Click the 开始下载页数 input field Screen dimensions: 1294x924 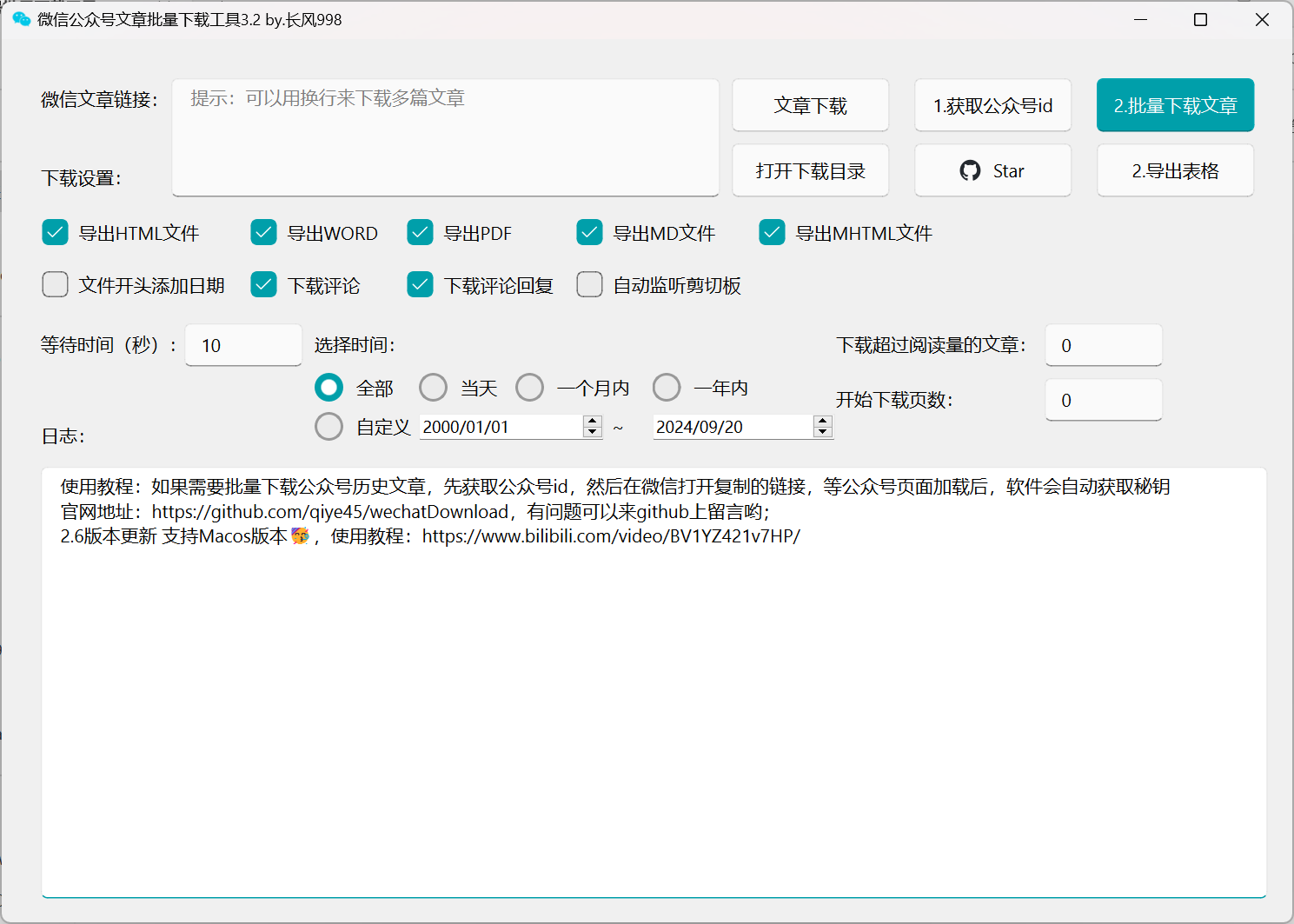click(x=1103, y=401)
